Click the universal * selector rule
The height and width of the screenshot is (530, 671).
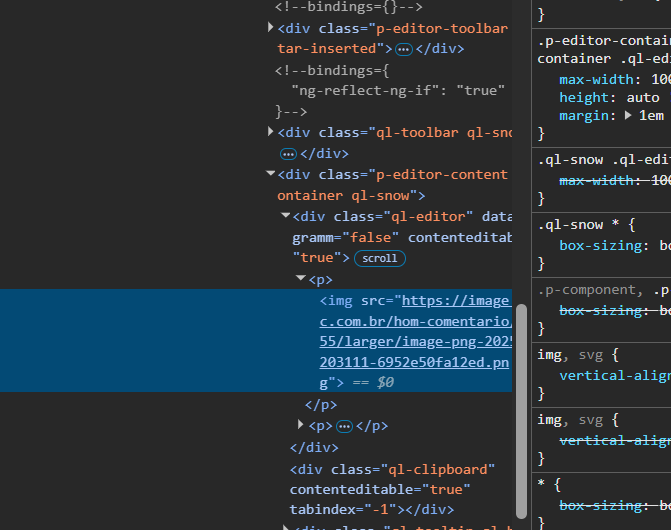pos(541,484)
